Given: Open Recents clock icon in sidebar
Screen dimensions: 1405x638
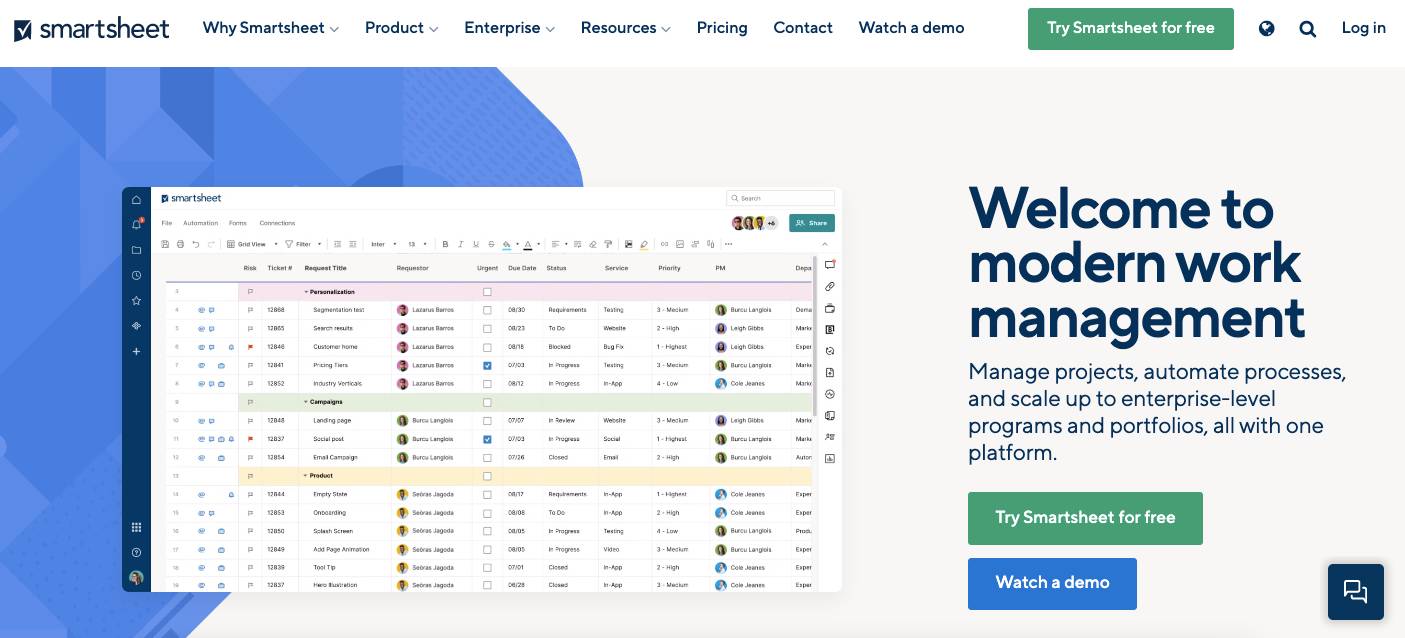Looking at the screenshot, I should tap(137, 275).
